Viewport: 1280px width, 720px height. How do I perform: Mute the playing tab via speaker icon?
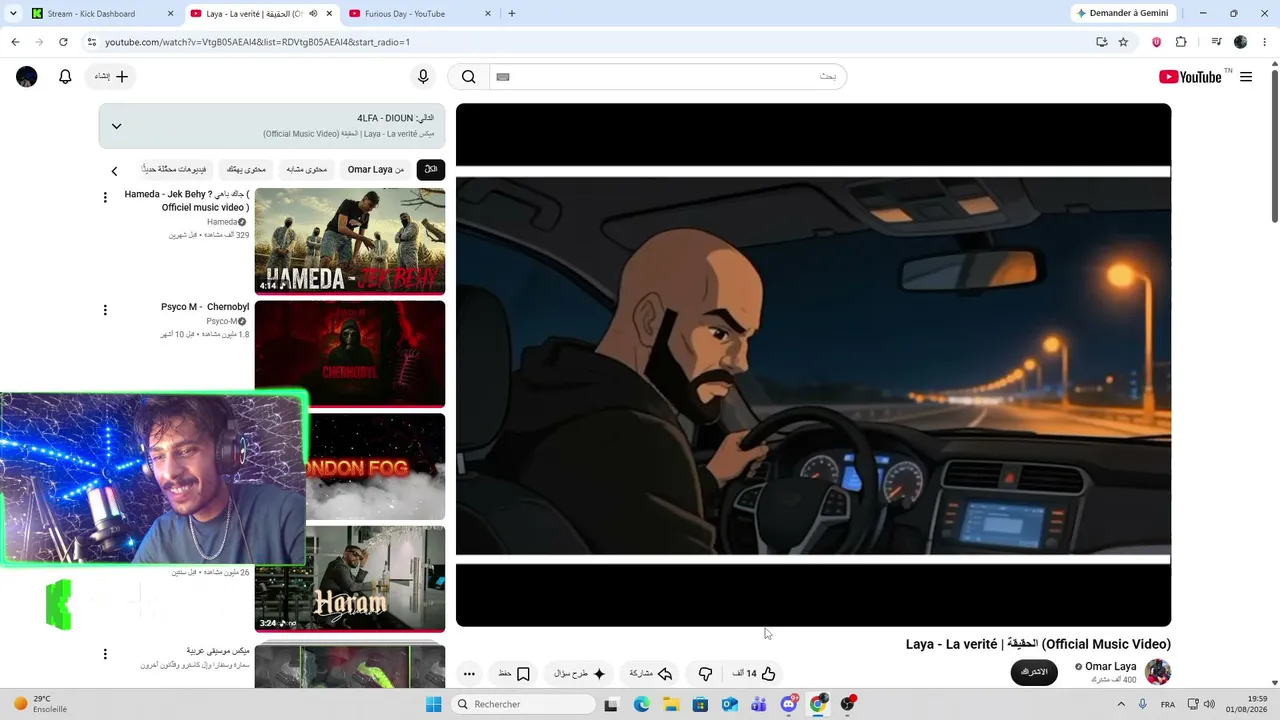313,14
